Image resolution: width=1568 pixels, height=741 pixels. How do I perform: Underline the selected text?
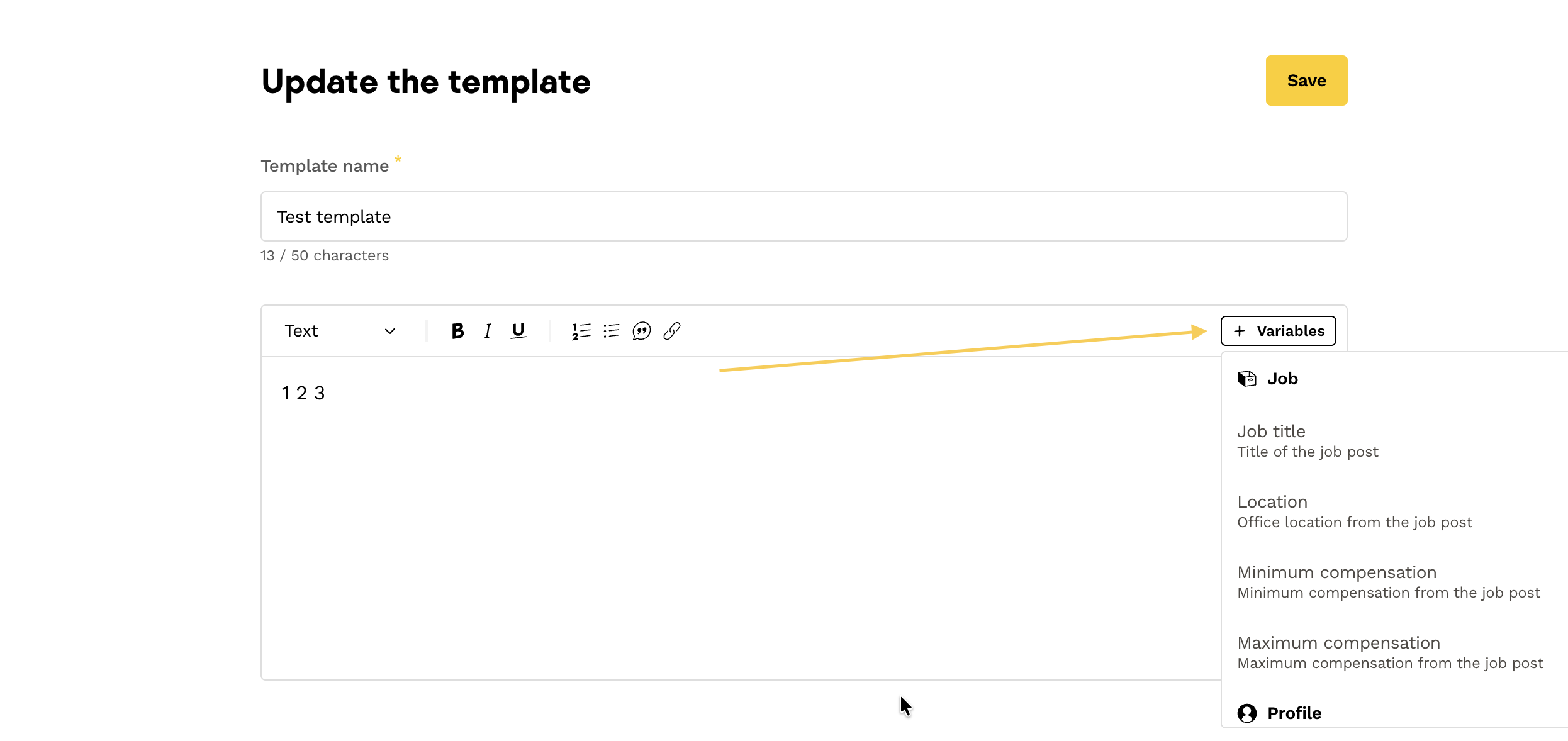518,331
